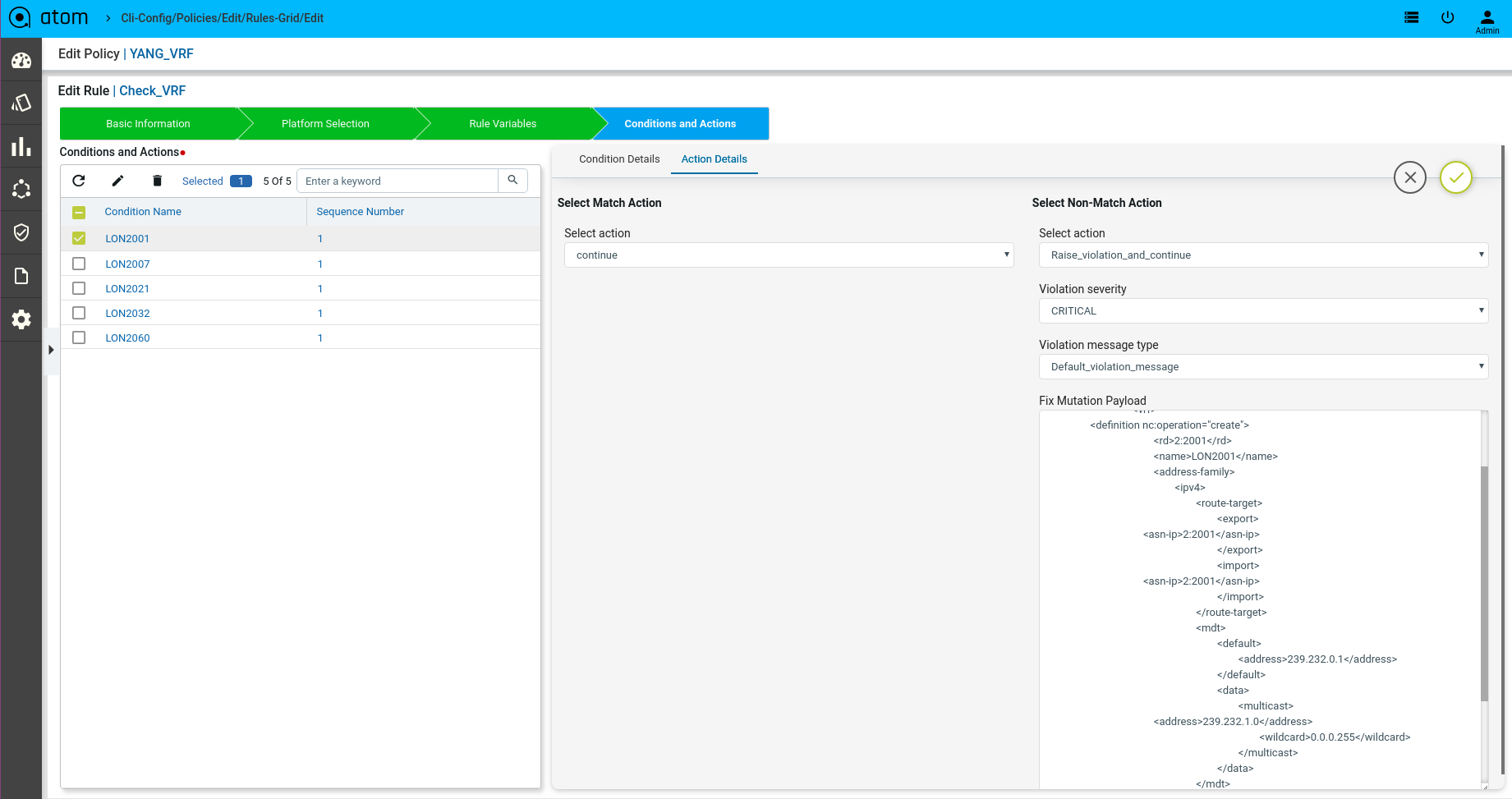
Task: Open the compliance shield sidebar icon
Action: coord(21,232)
